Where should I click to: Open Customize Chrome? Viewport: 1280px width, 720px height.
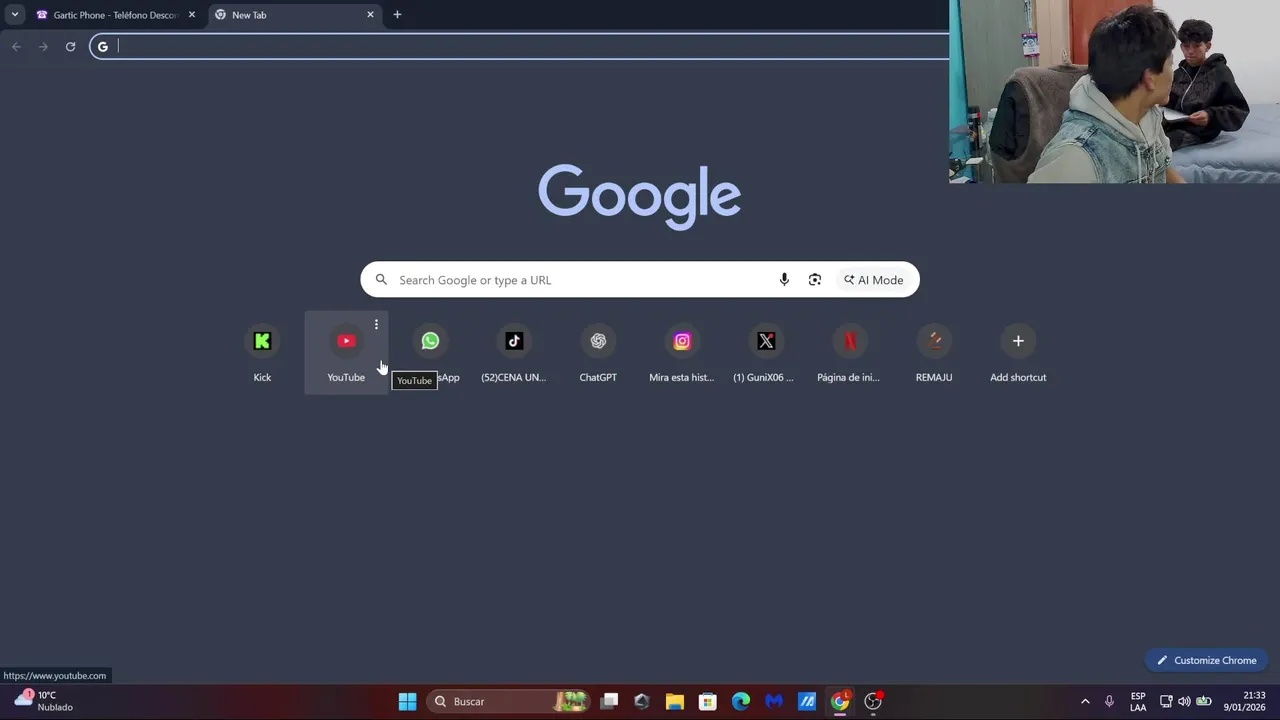pos(1207,660)
